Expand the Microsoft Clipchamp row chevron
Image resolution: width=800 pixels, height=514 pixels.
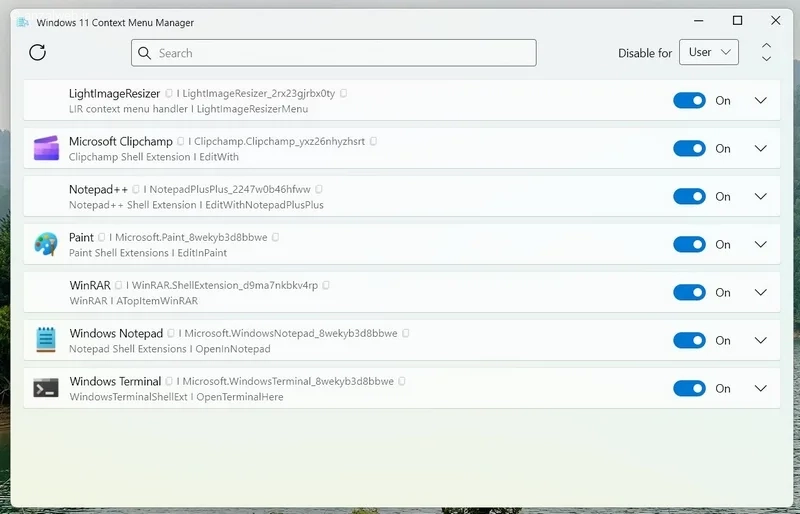click(x=760, y=149)
